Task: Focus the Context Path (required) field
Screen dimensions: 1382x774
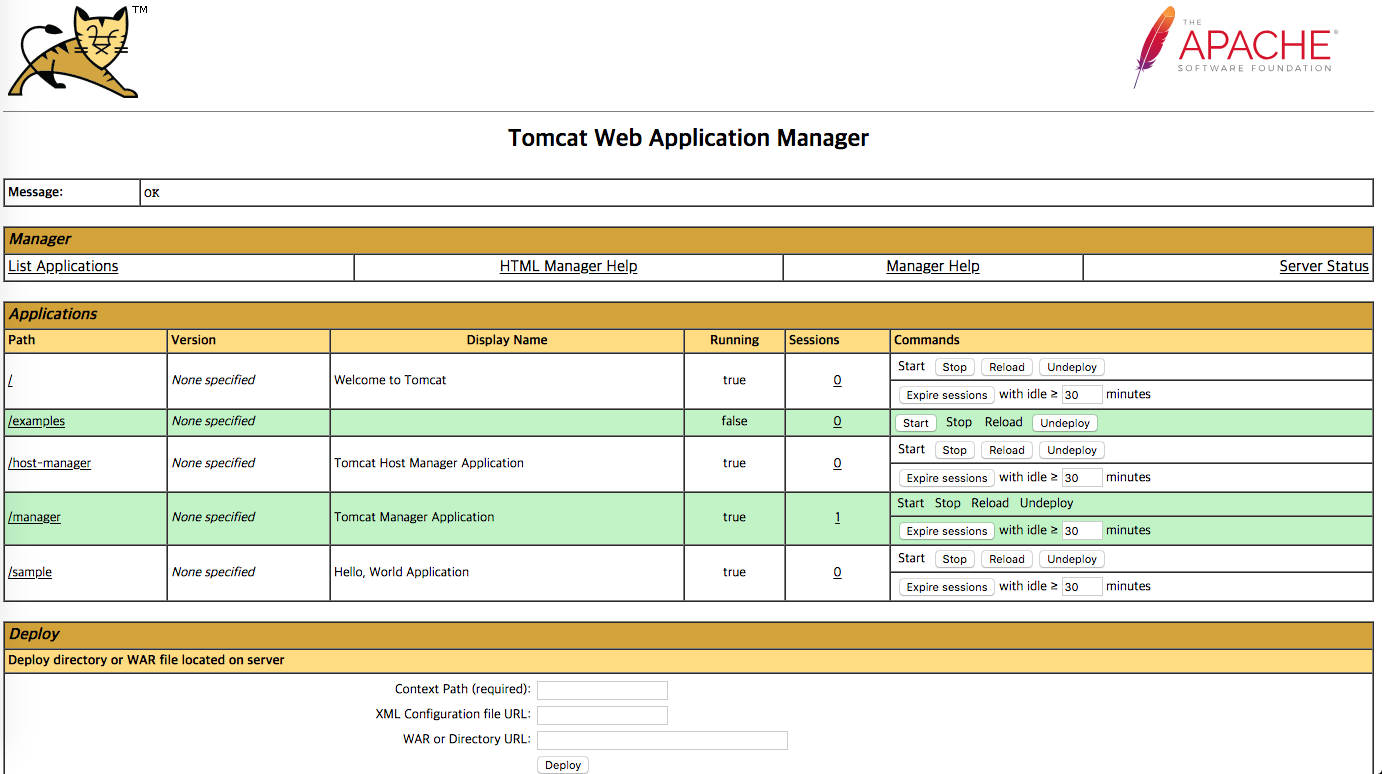Action: tap(602, 690)
